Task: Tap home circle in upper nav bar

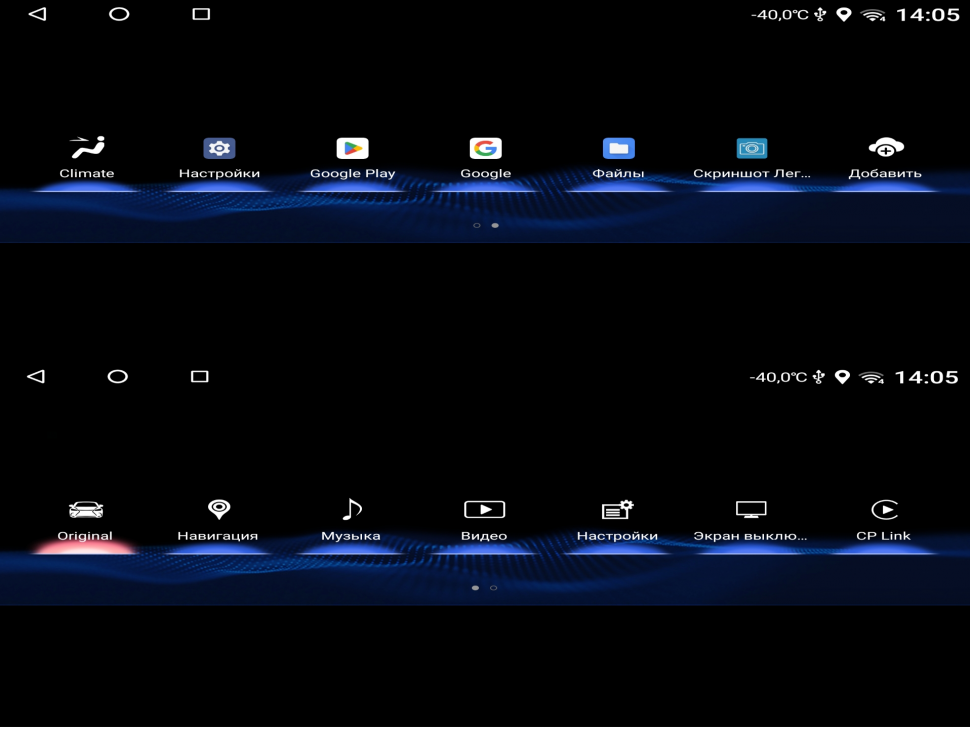Action: [119, 14]
